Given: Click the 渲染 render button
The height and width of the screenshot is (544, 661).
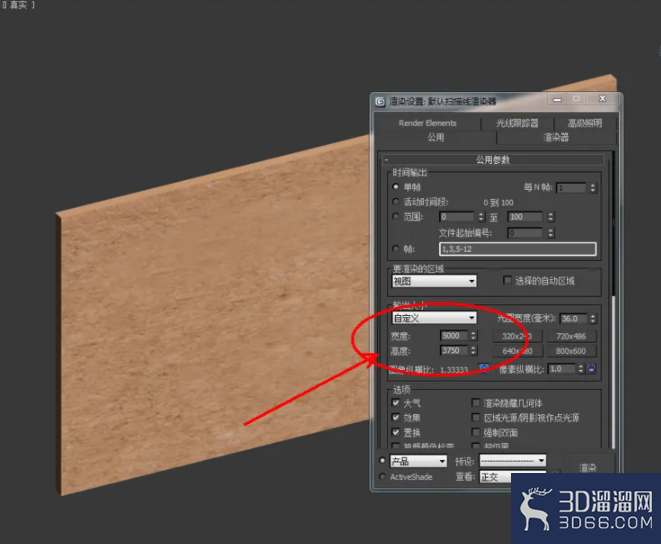Looking at the screenshot, I should point(587,468).
